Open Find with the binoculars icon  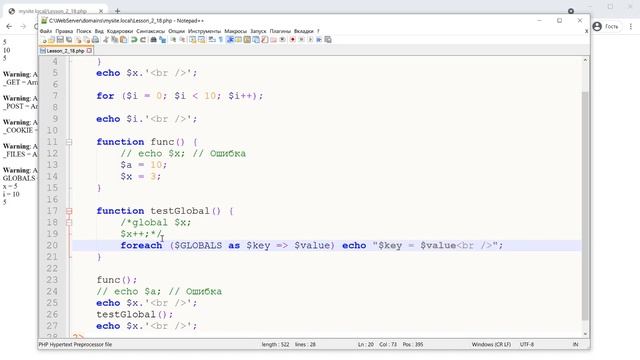coord(153,40)
